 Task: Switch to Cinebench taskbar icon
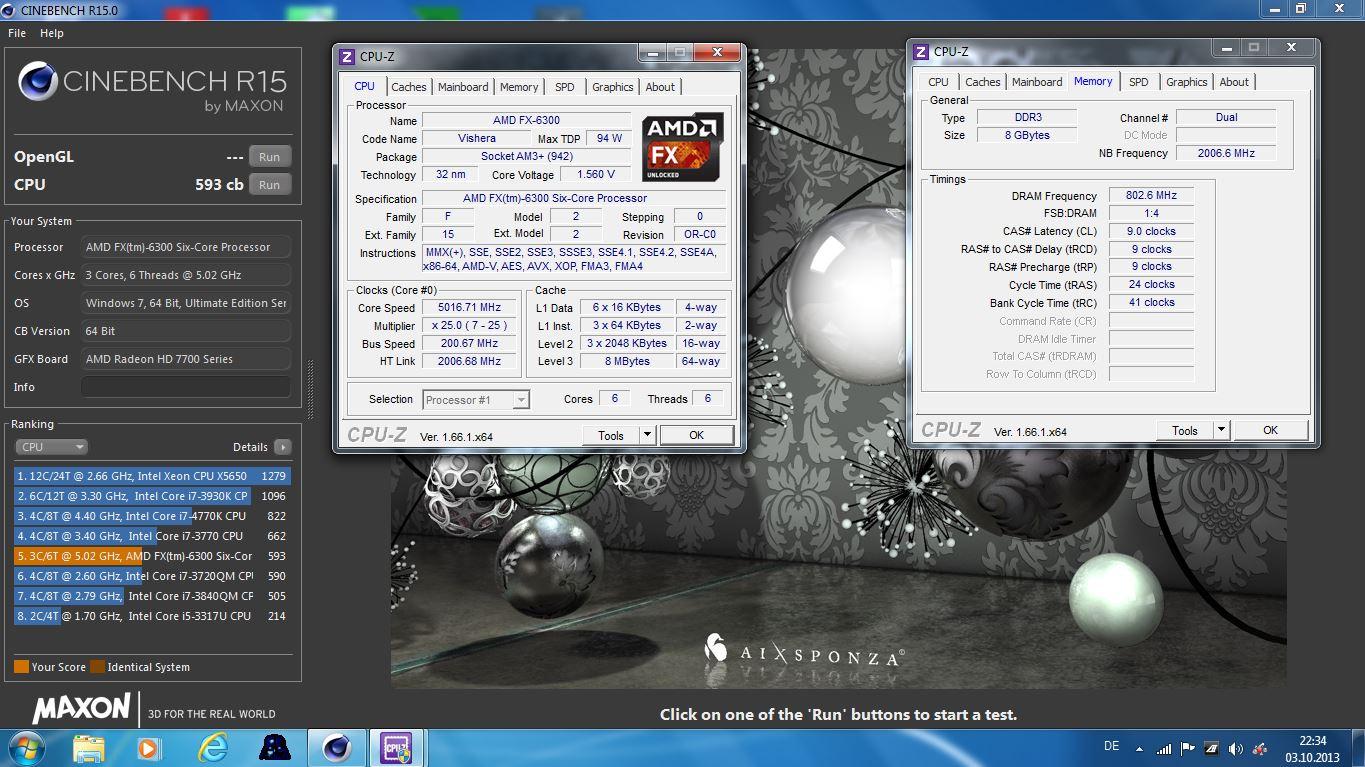tap(336, 748)
